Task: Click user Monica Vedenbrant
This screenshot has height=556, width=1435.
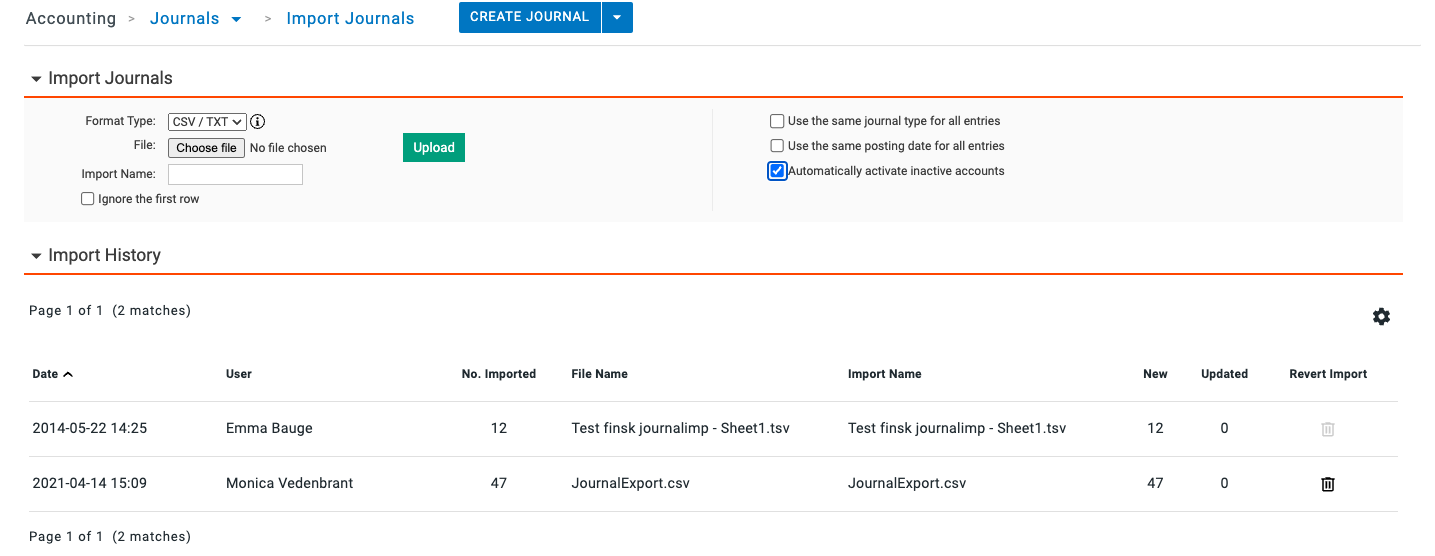Action: 290,483
